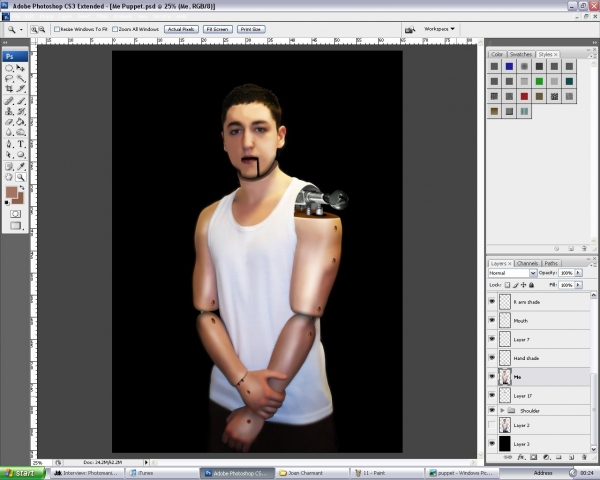Image resolution: width=600 pixels, height=480 pixels.
Task: Hide the Mouth layer
Action: point(492,320)
